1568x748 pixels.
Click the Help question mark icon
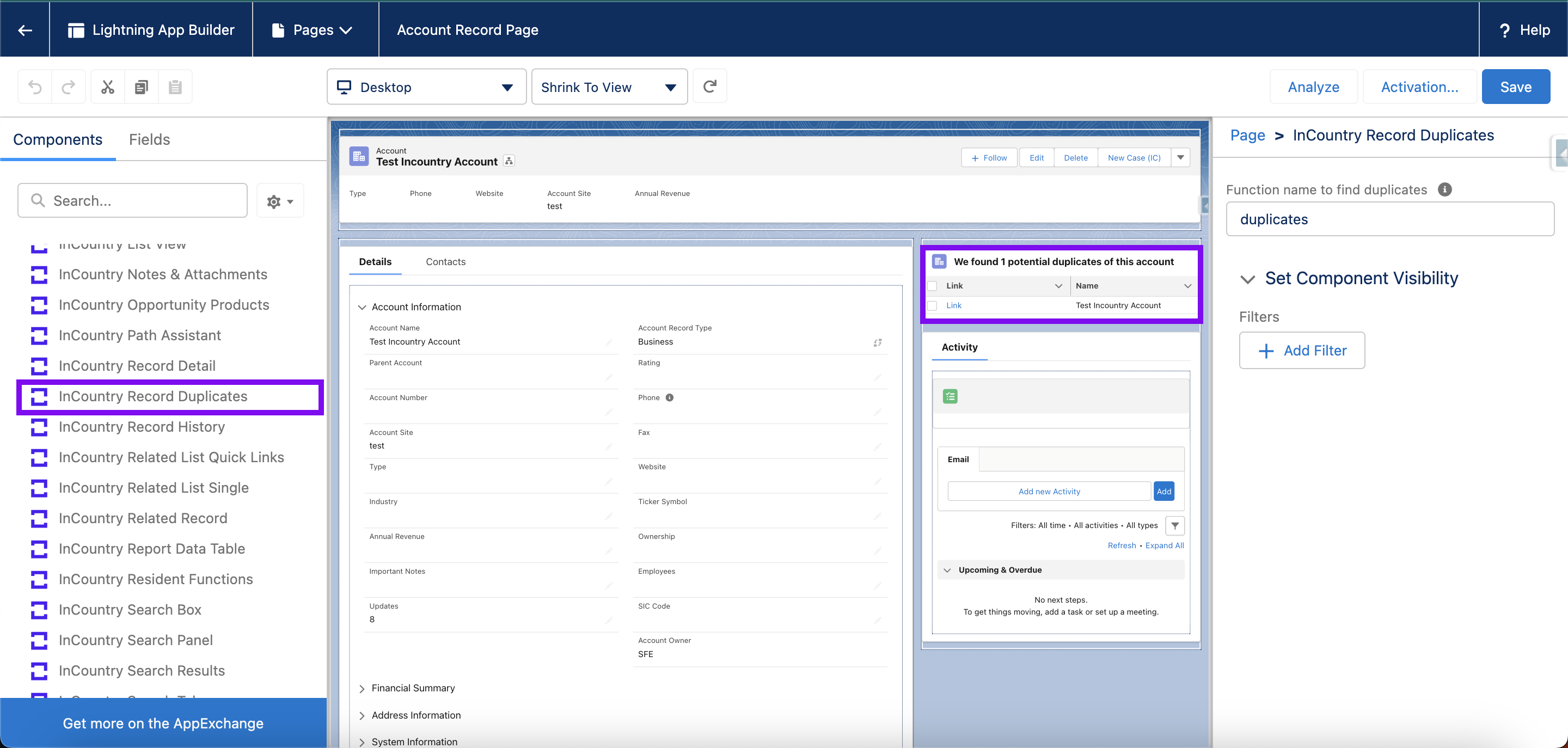1505,29
